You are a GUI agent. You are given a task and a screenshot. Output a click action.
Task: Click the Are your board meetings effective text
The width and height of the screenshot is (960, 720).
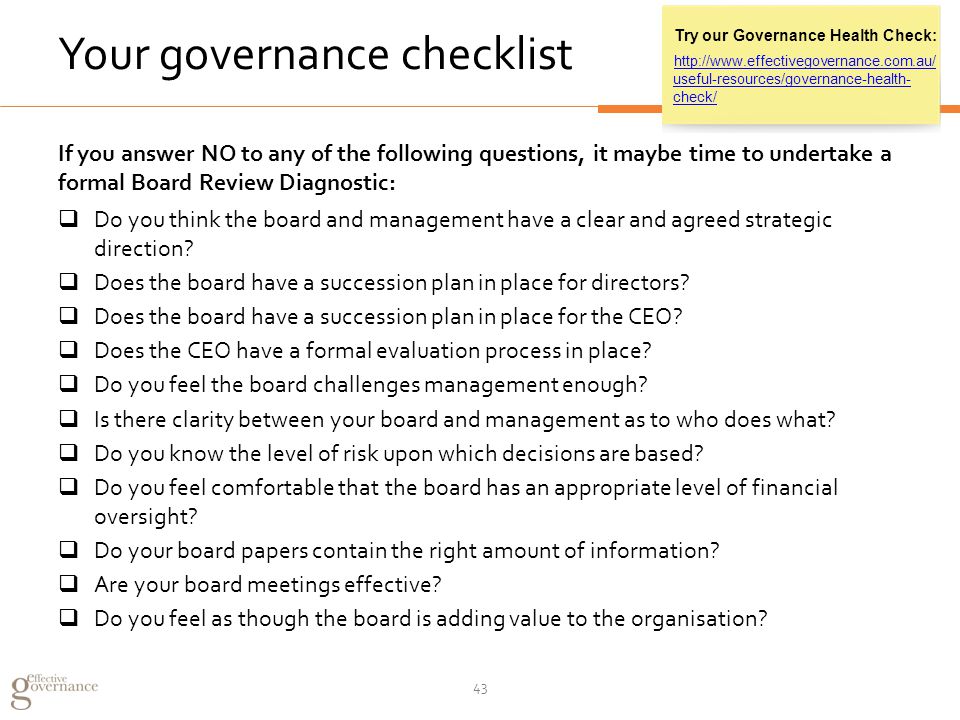pyautogui.click(x=268, y=585)
